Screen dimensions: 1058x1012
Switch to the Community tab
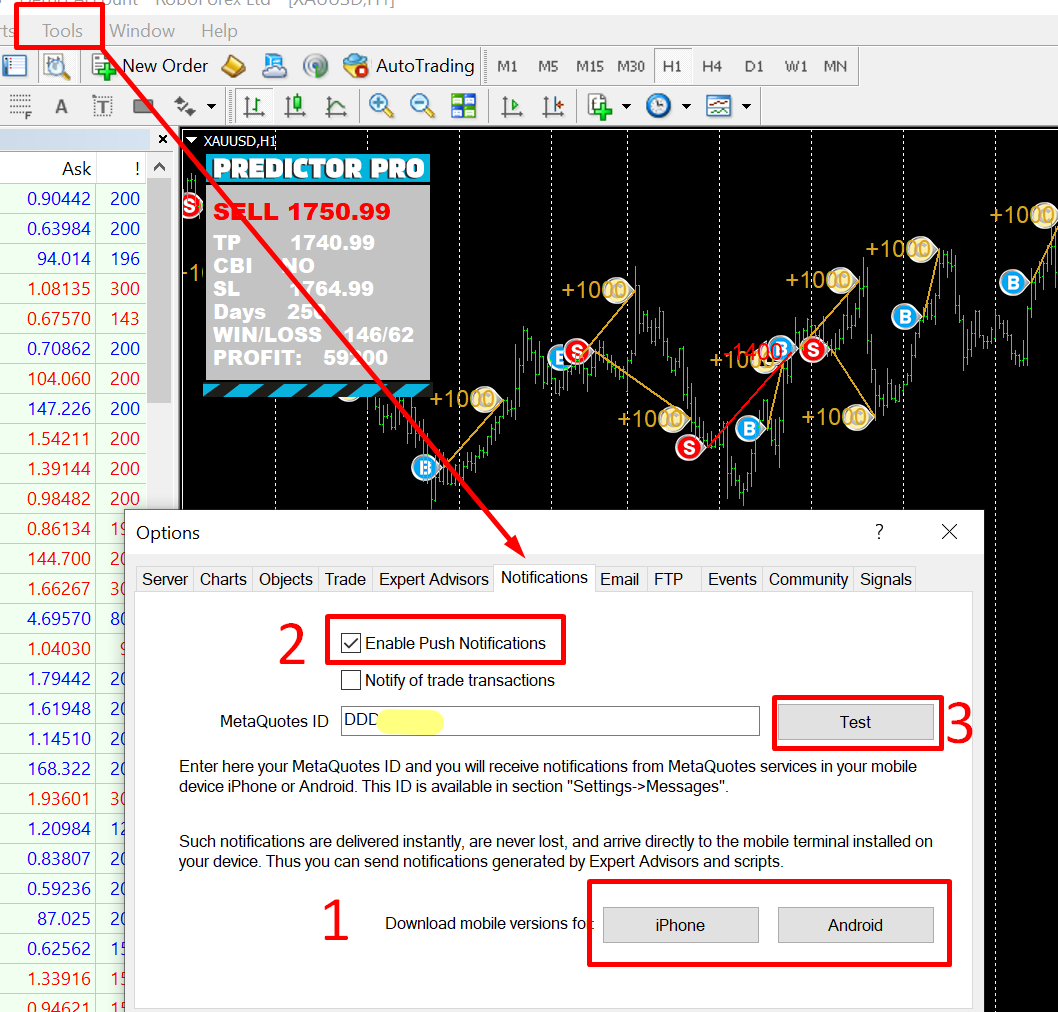click(808, 580)
